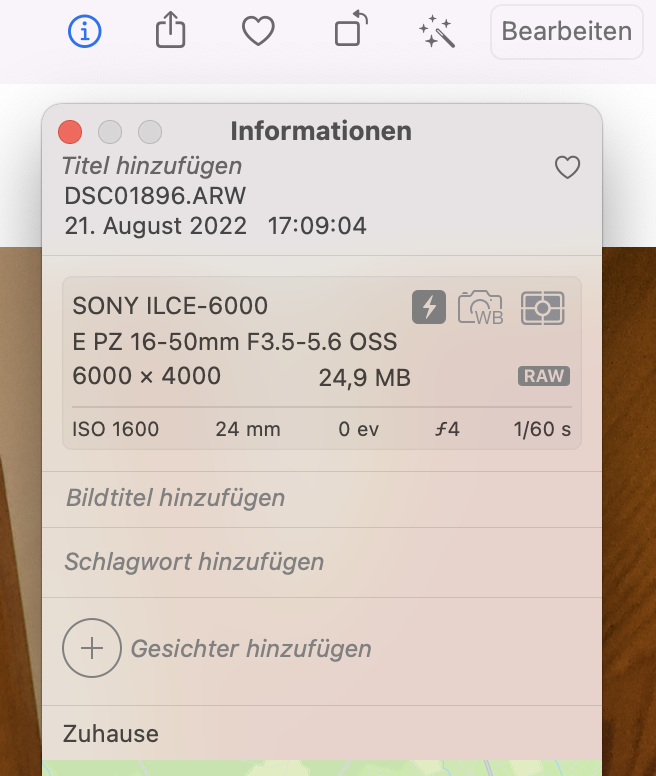
Task: Click the white balance camera icon
Action: point(481,307)
